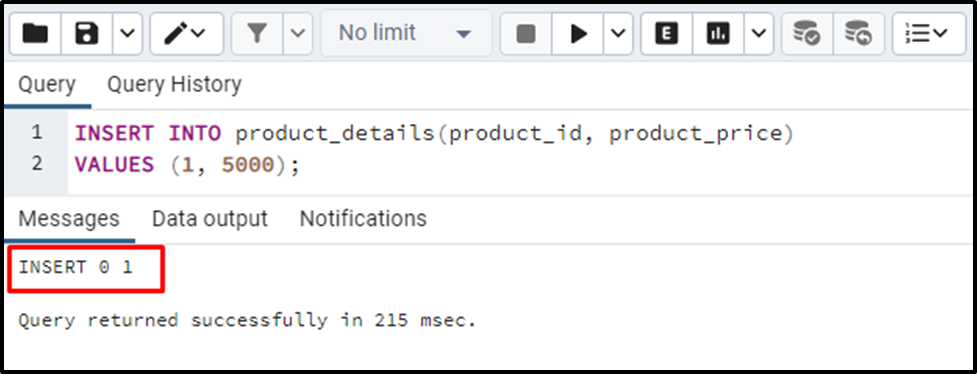This screenshot has width=977, height=374.
Task: Switch to the Data output tab
Action: pos(210,219)
